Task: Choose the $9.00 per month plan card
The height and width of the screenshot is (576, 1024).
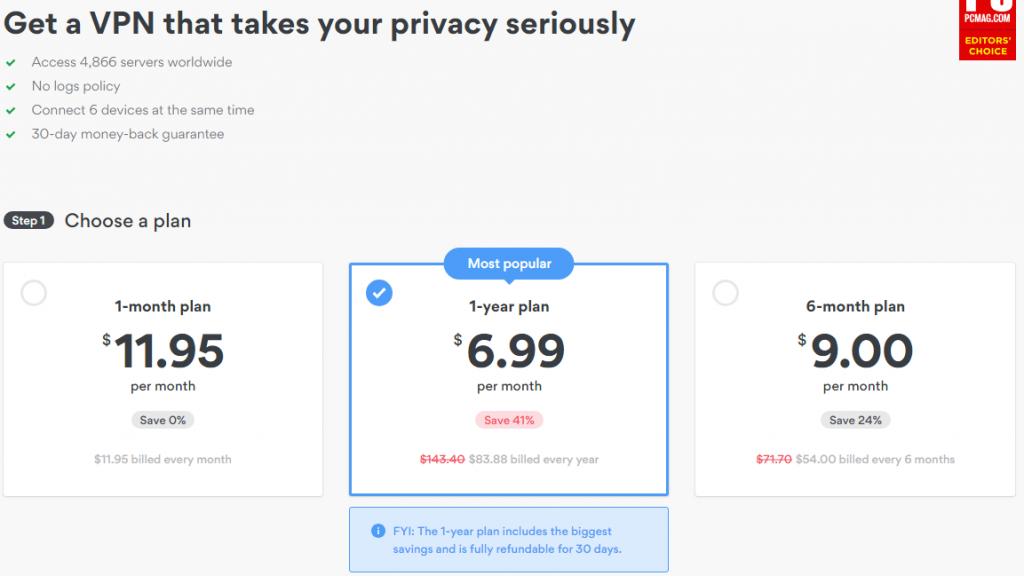Action: pyautogui.click(x=855, y=379)
